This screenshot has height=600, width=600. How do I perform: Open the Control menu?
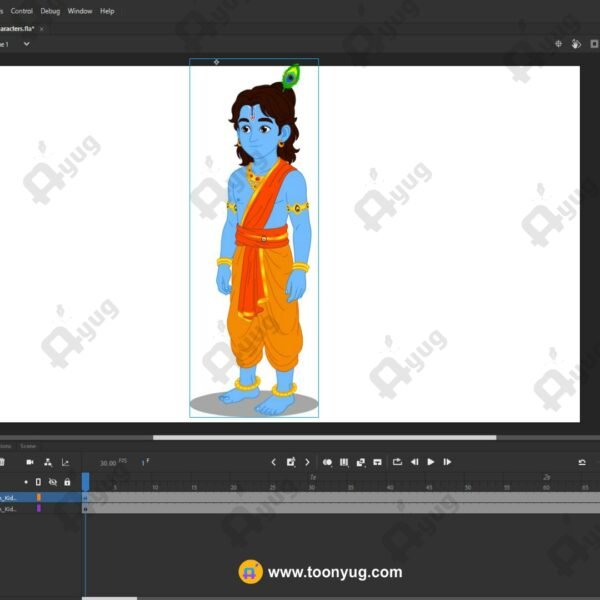[21, 11]
